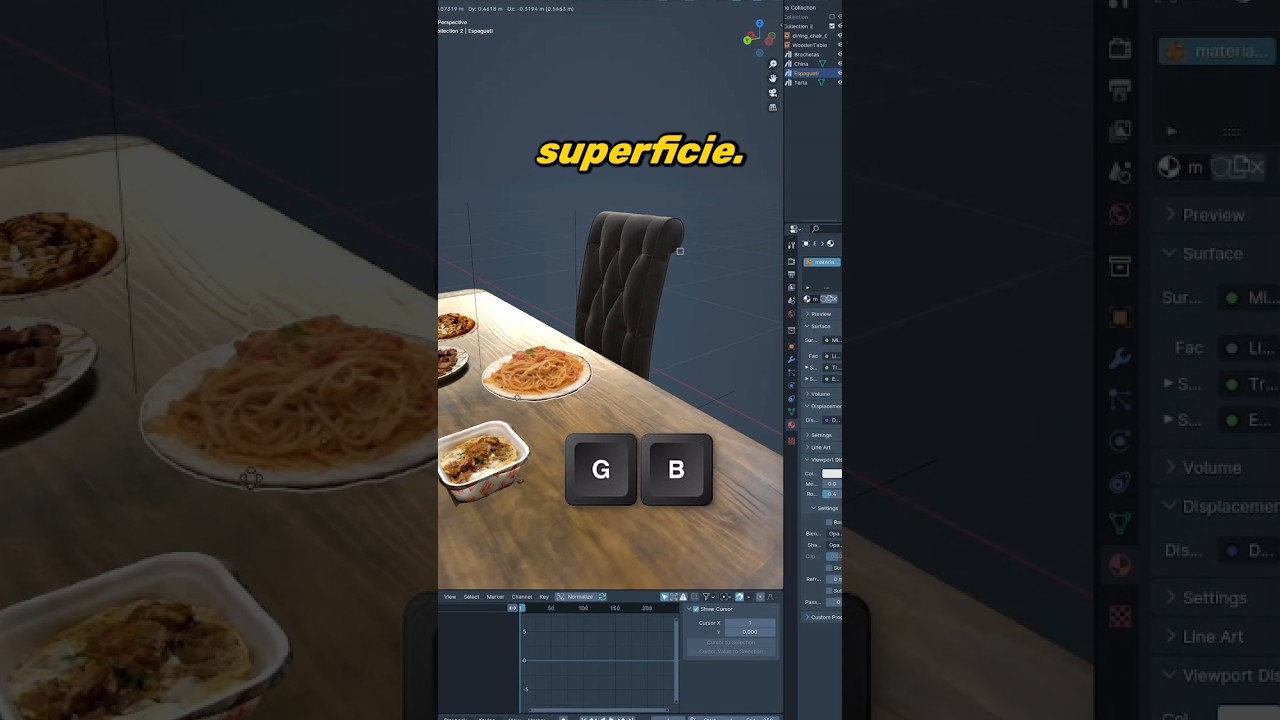Click the viewport pan hand icon

pos(772,78)
